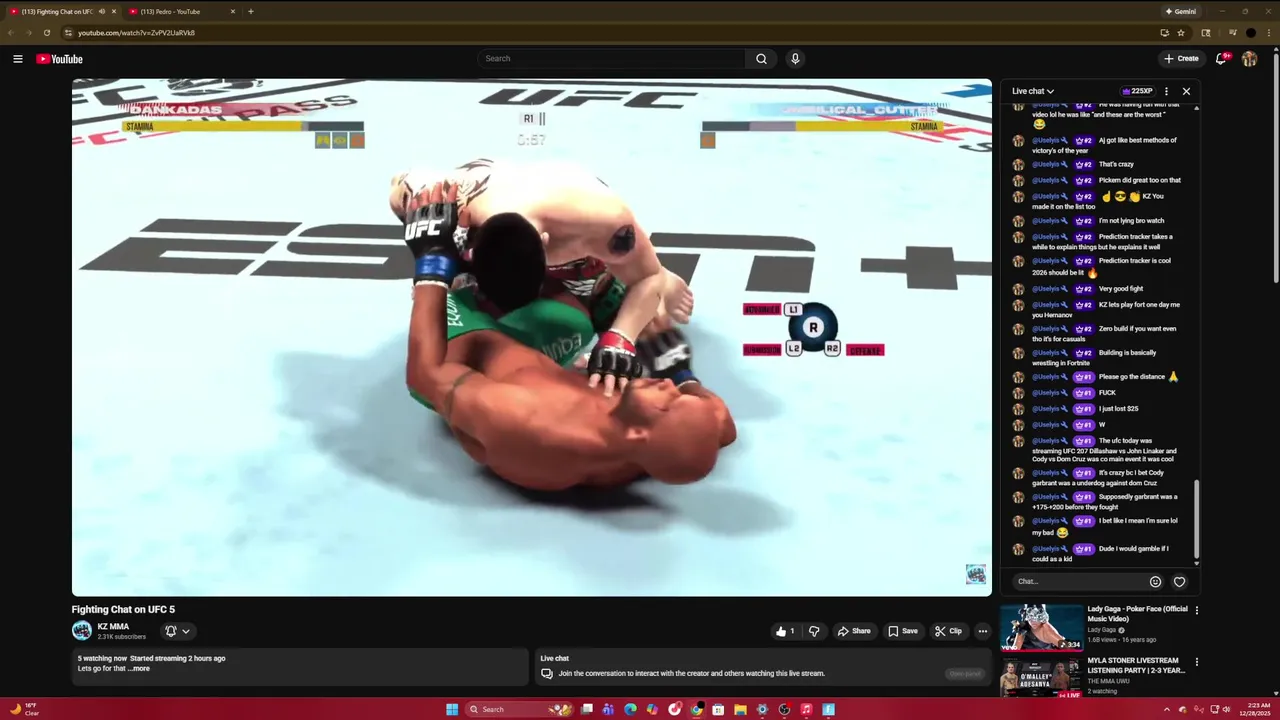
Task: Open O'Malley Adesanya livestream thumbnail
Action: coord(1043,677)
